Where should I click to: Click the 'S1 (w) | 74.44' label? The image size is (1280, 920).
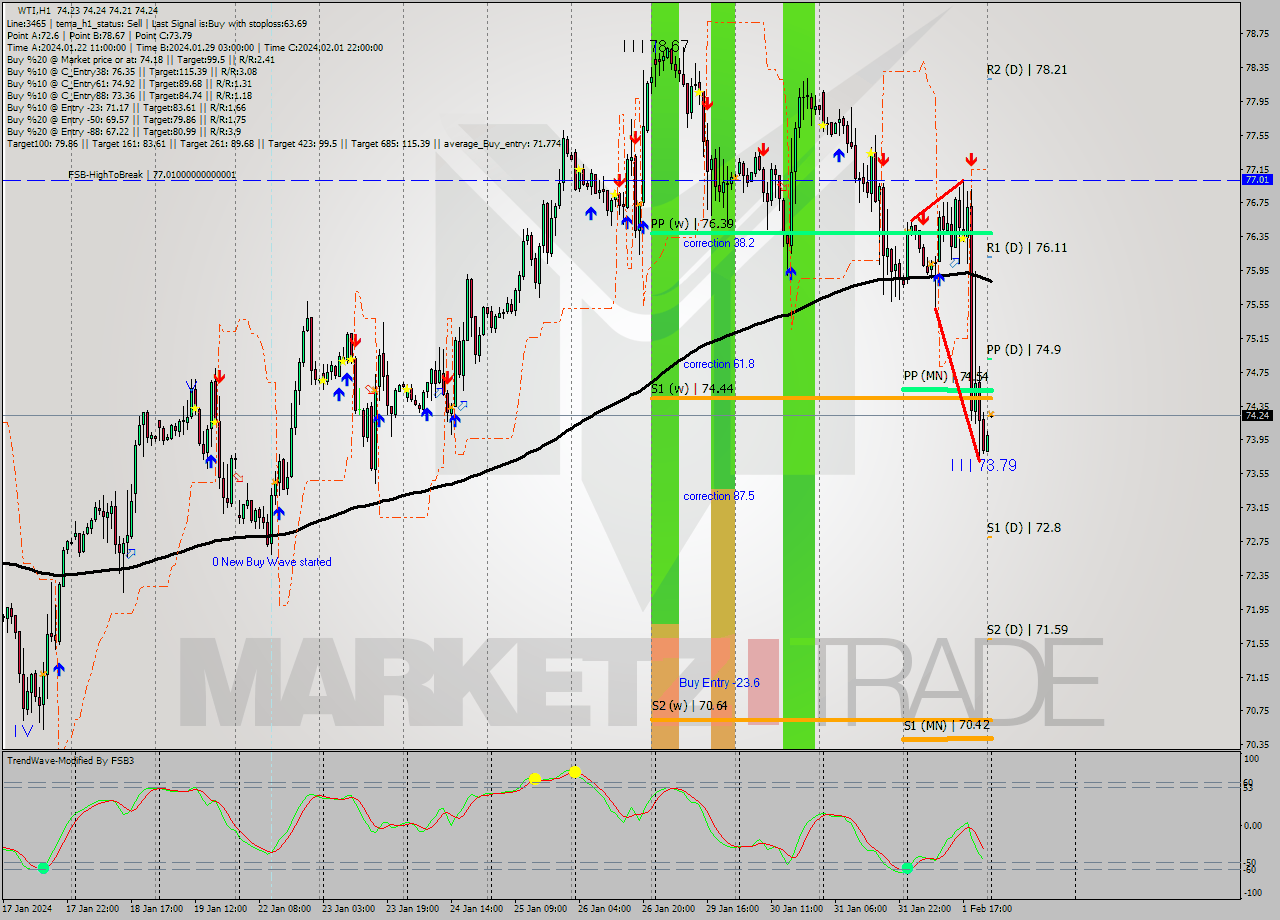(692, 388)
